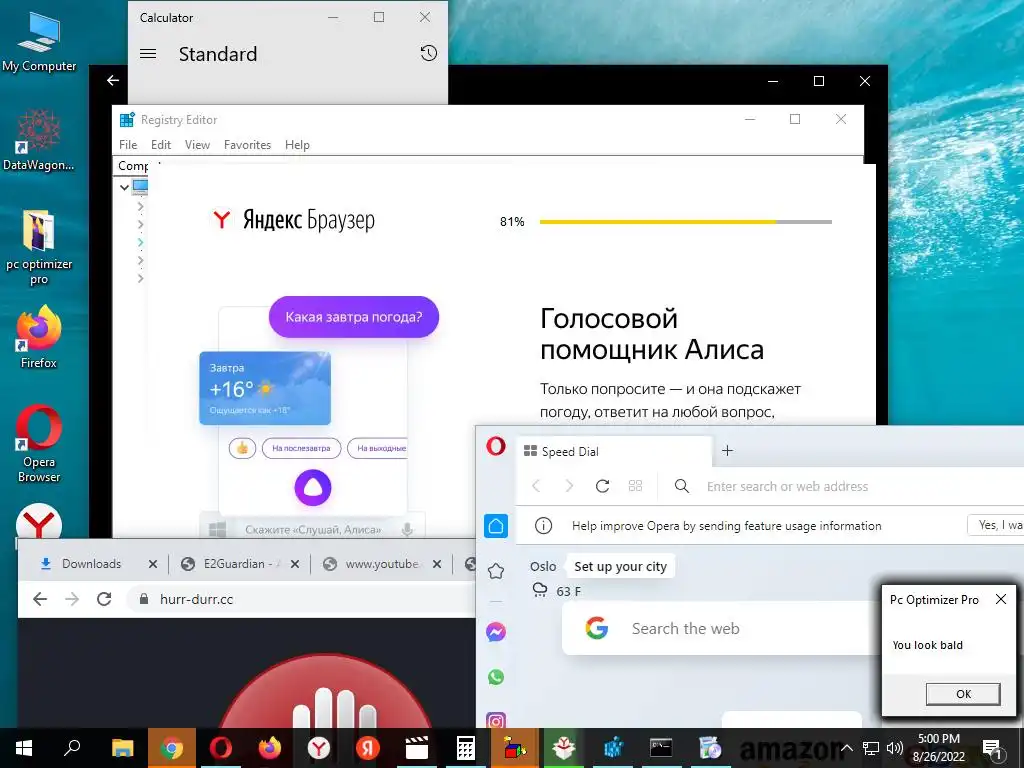Open the Opera main menu logo
This screenshot has height=768, width=1024.
click(496, 447)
